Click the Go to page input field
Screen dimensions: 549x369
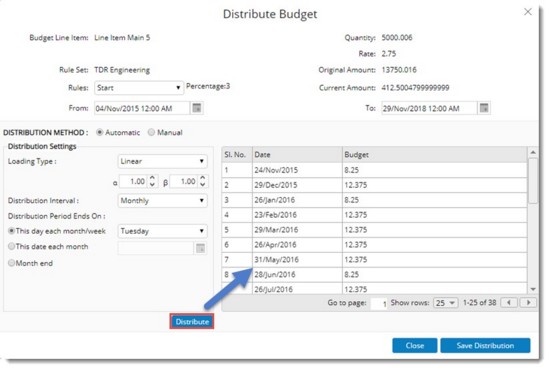379,303
